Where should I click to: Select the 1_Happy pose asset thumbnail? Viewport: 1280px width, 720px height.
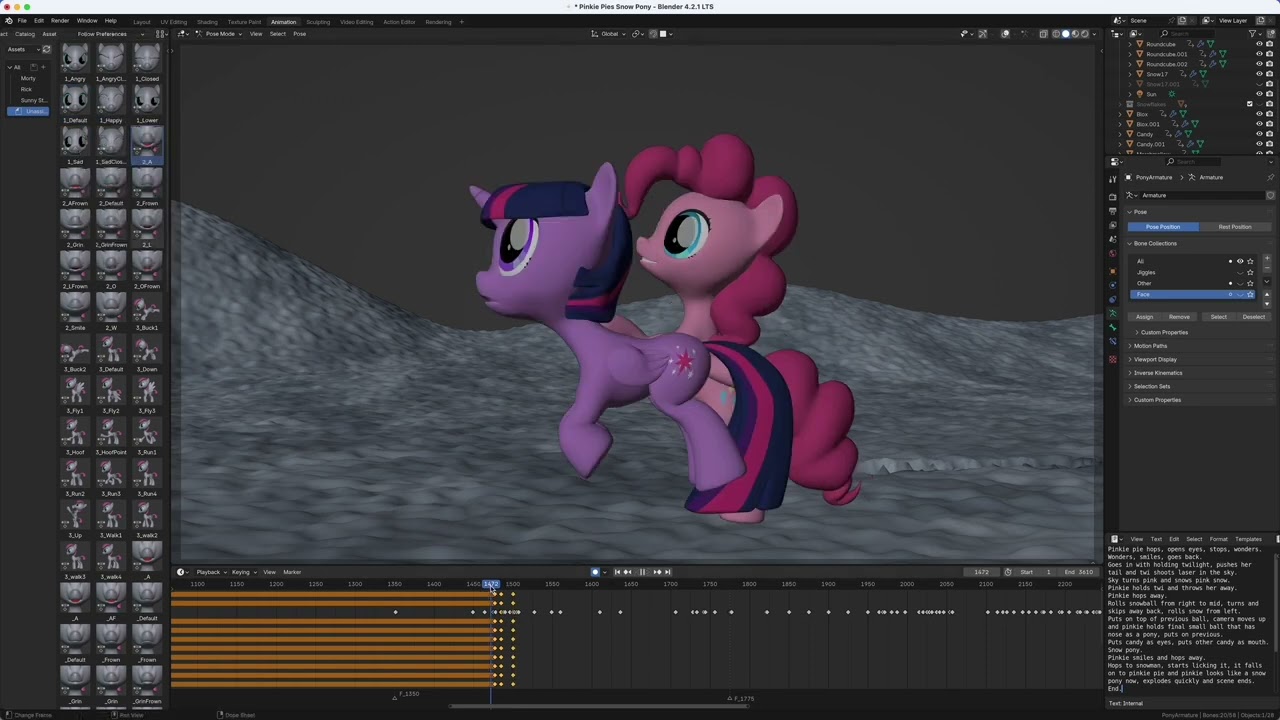(111, 106)
